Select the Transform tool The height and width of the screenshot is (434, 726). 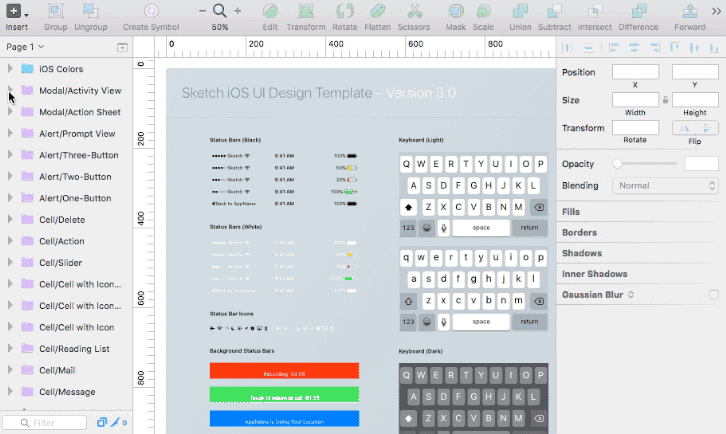[306, 11]
